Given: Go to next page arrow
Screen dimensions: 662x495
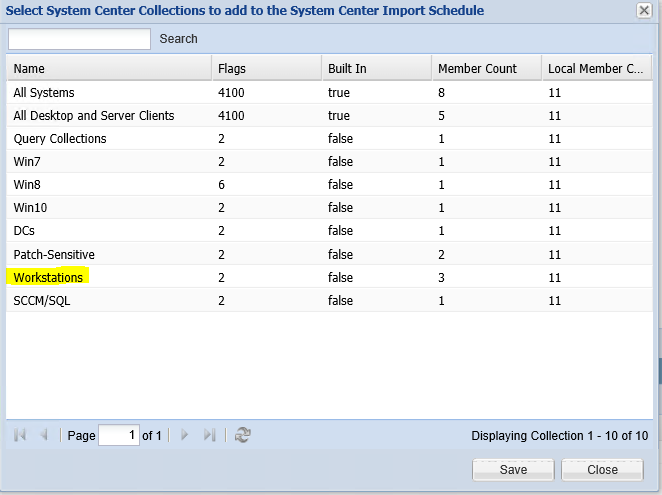Looking at the screenshot, I should (x=184, y=435).
